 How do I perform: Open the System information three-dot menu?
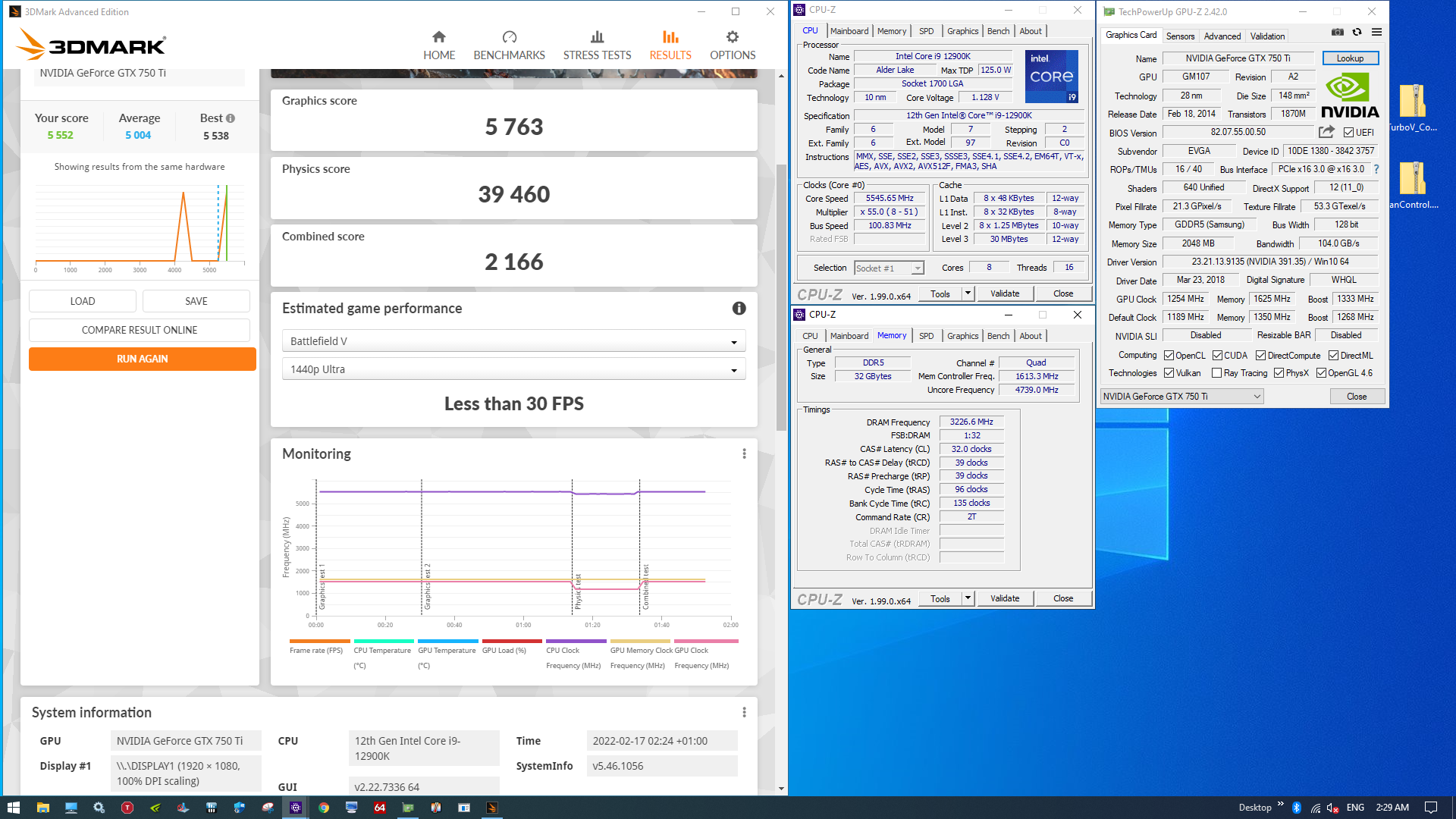point(744,712)
